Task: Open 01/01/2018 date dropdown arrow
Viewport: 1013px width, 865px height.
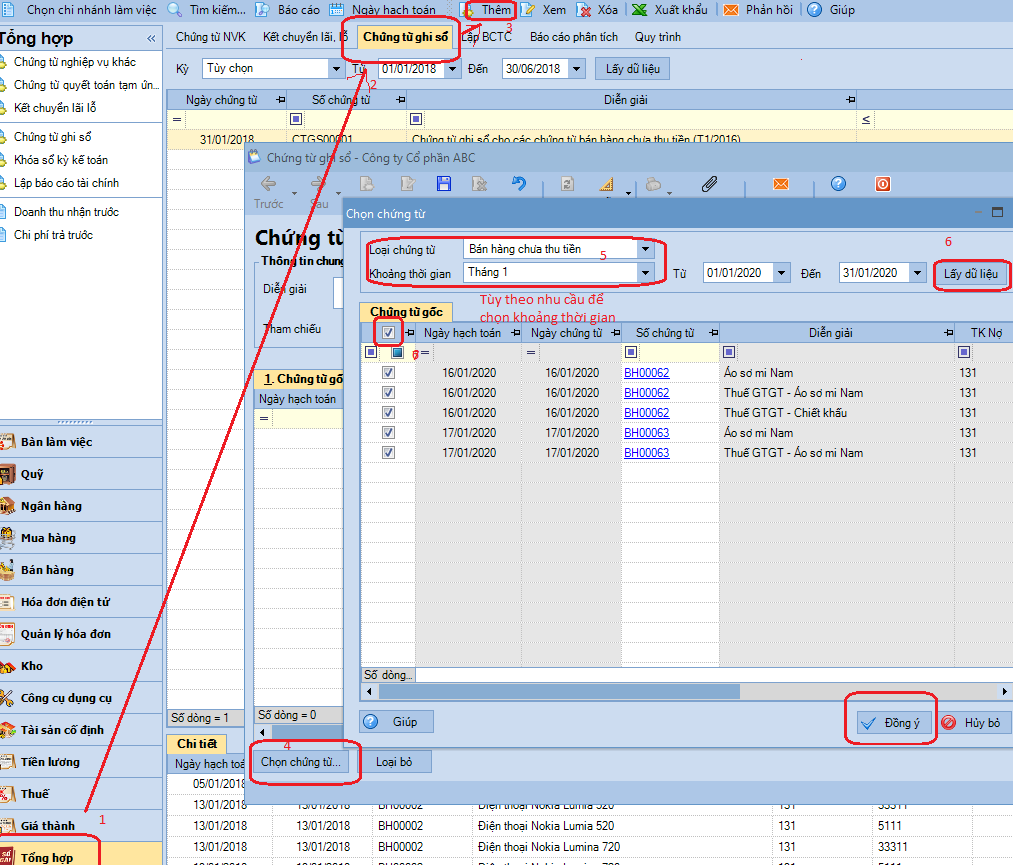Action: [453, 68]
